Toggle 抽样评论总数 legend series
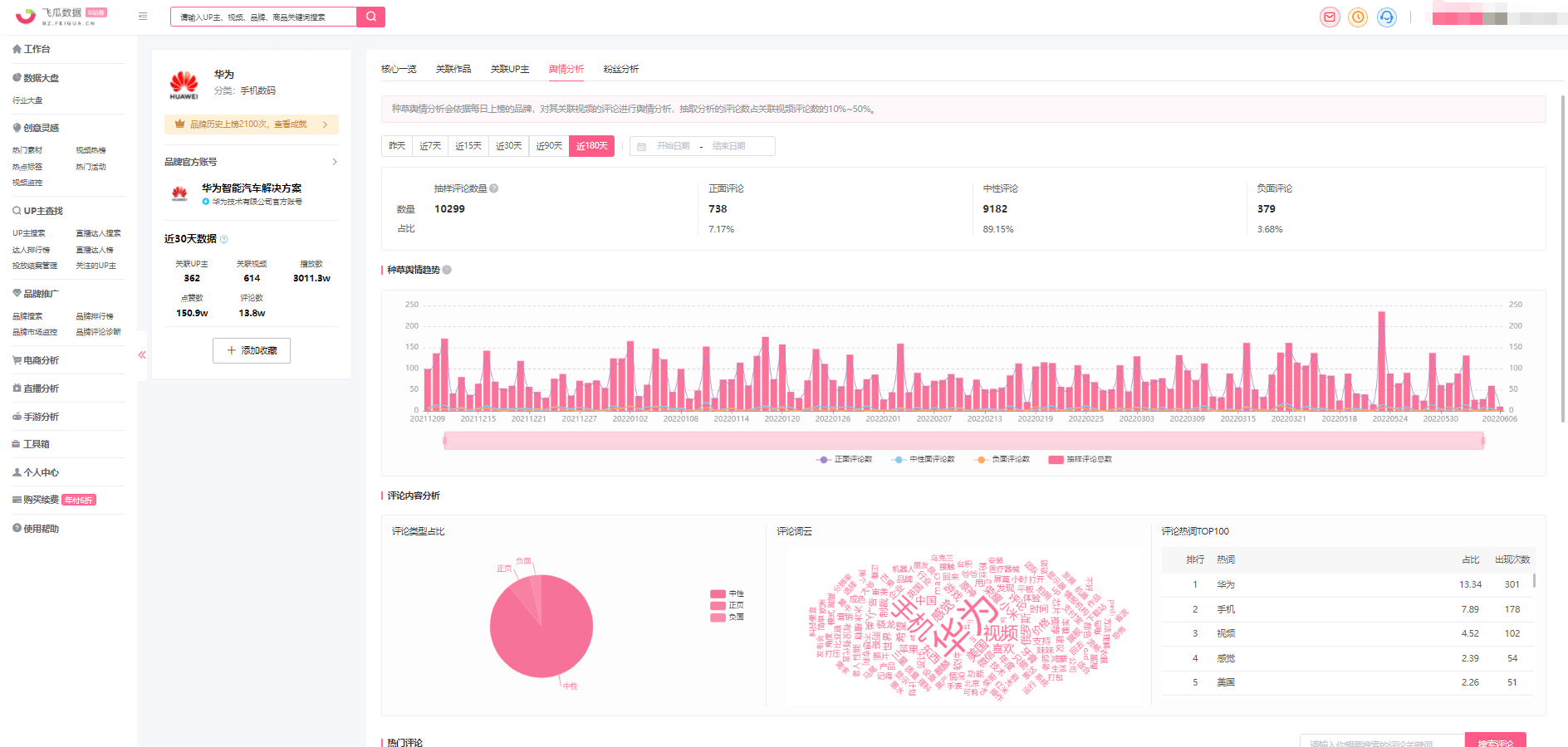Image resolution: width=1568 pixels, height=747 pixels. tap(1080, 459)
